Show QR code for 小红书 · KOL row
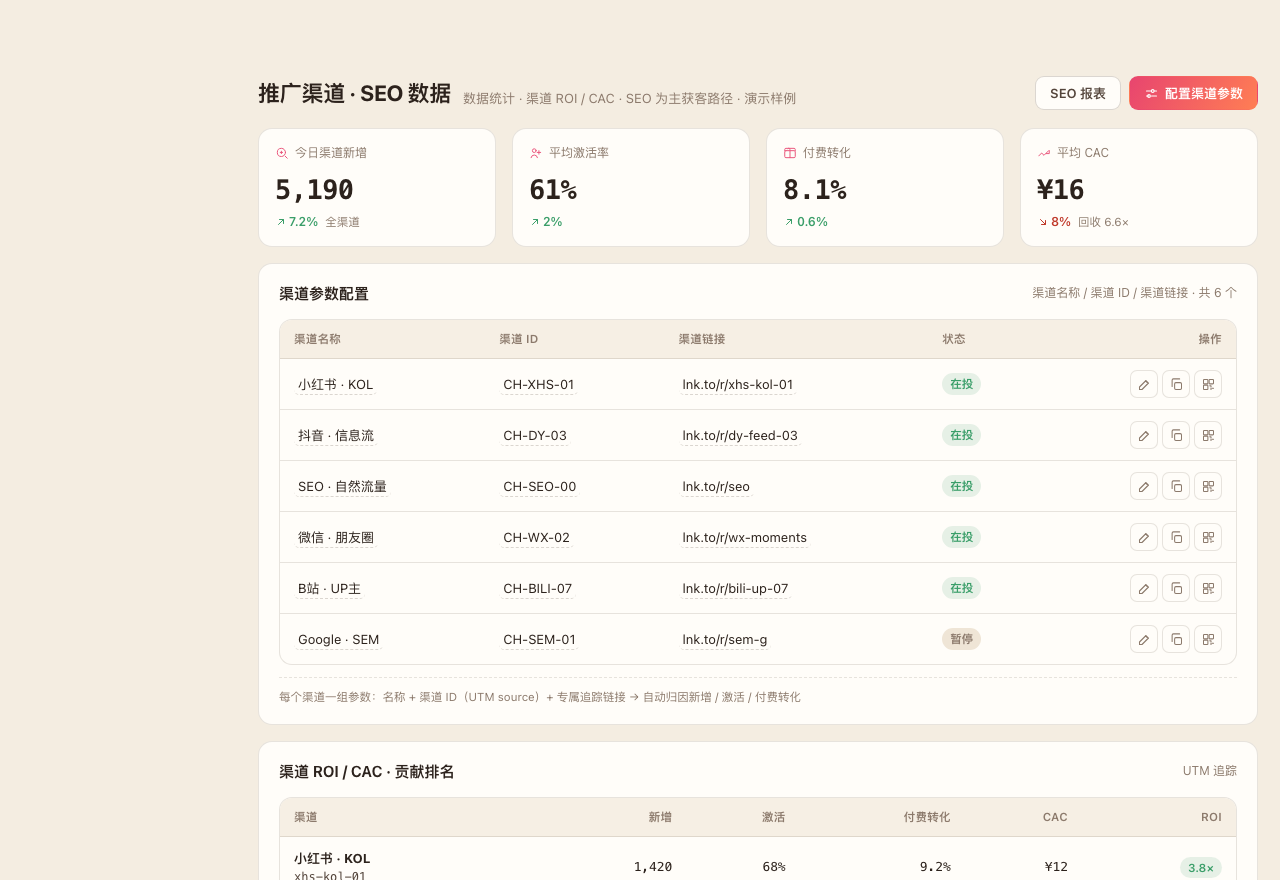This screenshot has width=1280, height=880. [x=1208, y=384]
